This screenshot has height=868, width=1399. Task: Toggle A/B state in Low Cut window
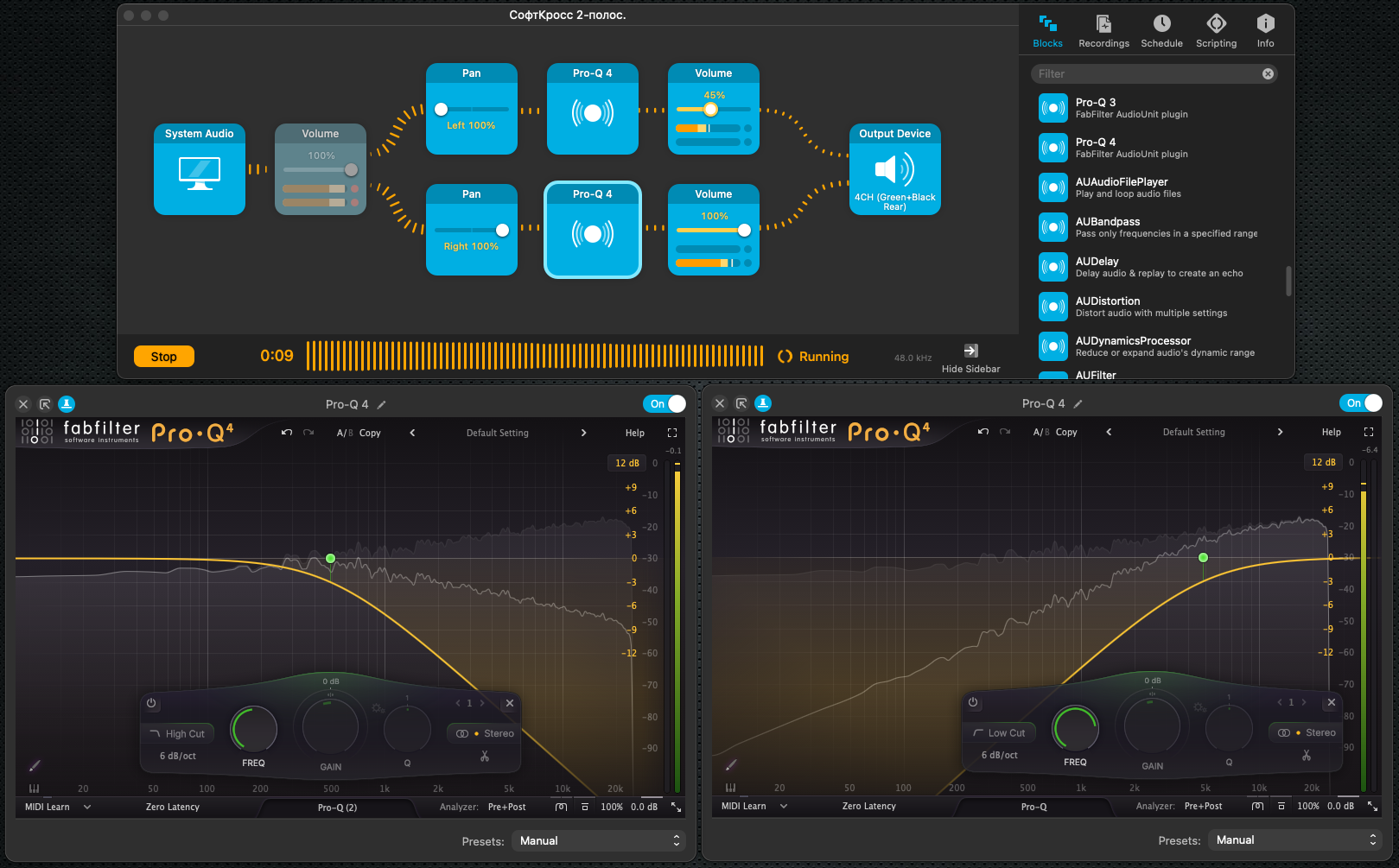(x=1041, y=432)
